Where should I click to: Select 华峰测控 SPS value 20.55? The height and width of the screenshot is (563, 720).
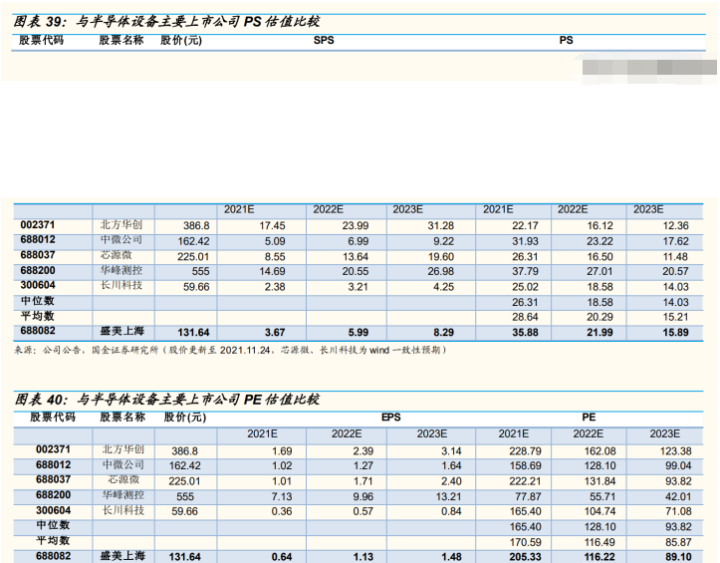(355, 271)
